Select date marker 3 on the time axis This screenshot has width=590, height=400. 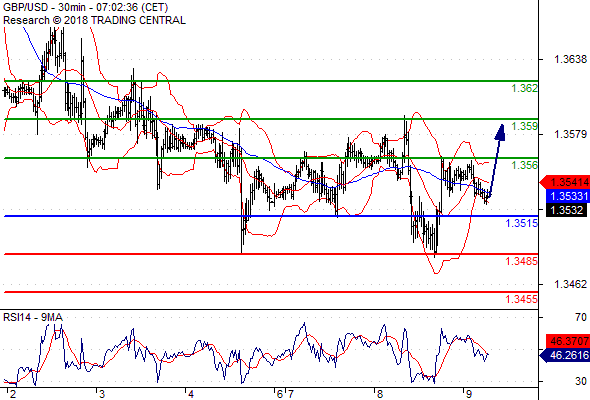pos(102,394)
